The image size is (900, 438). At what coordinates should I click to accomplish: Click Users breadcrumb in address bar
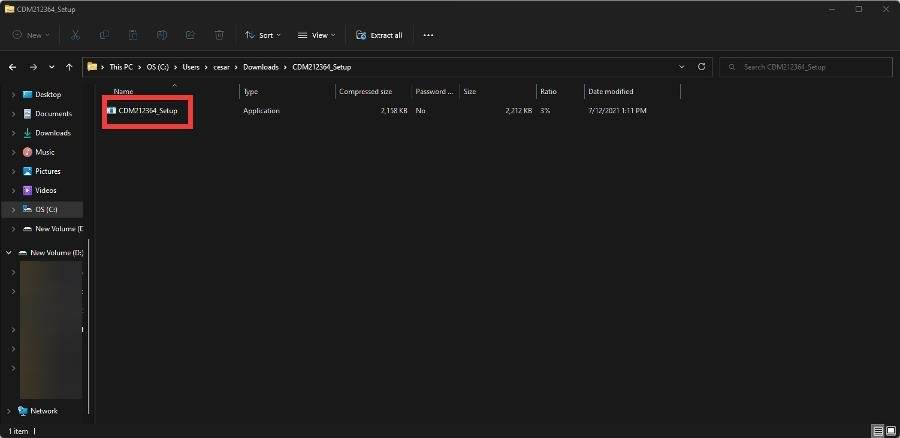click(191, 67)
